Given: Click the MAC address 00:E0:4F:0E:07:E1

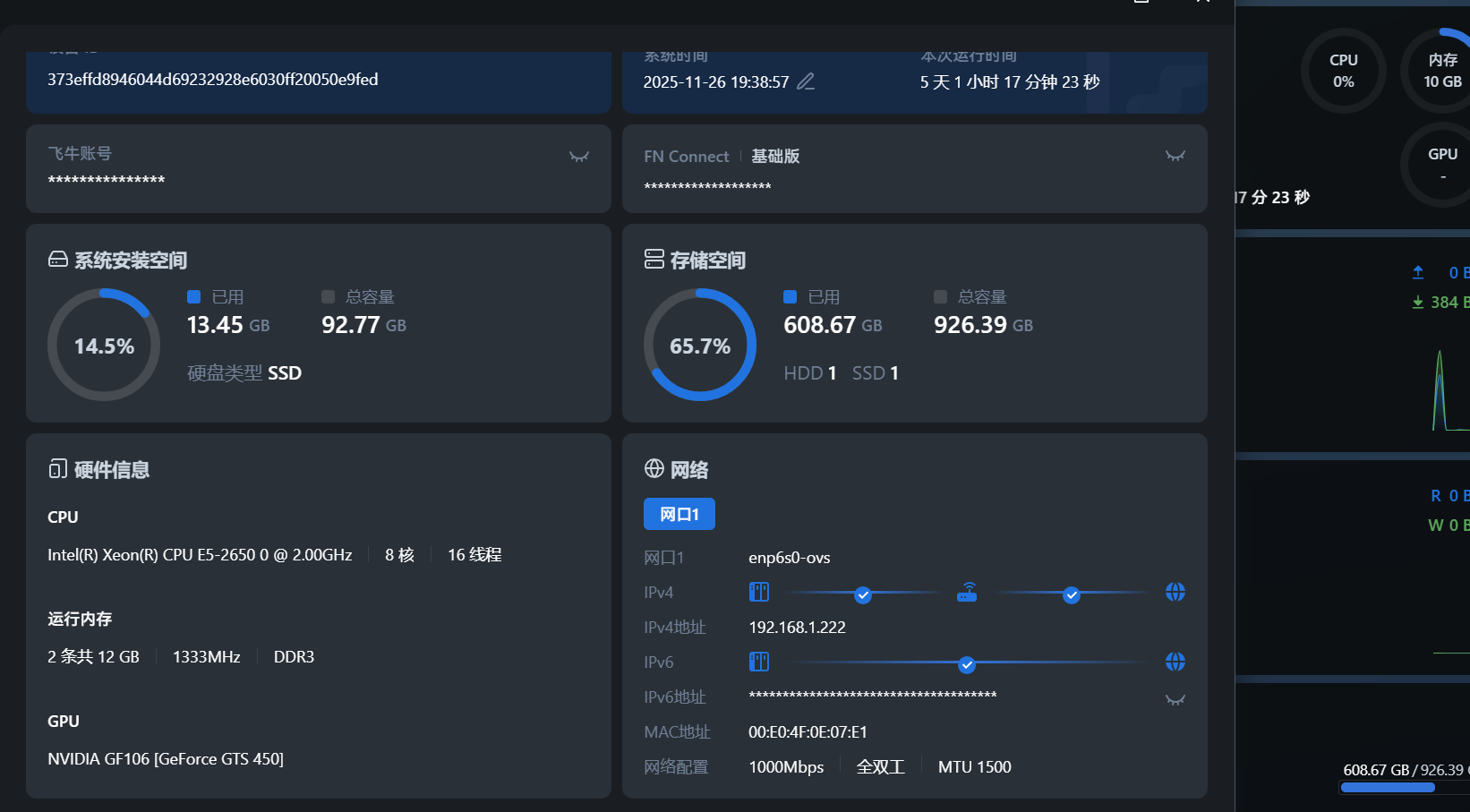Looking at the screenshot, I should pos(808,732).
